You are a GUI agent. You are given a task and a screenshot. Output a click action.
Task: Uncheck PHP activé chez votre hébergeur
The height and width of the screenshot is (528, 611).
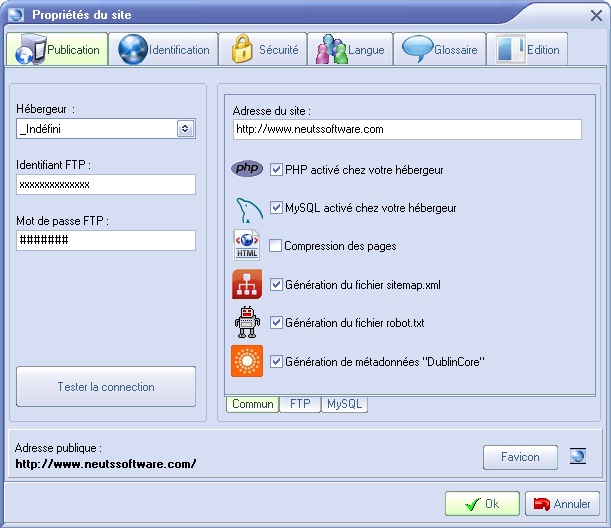[276, 170]
